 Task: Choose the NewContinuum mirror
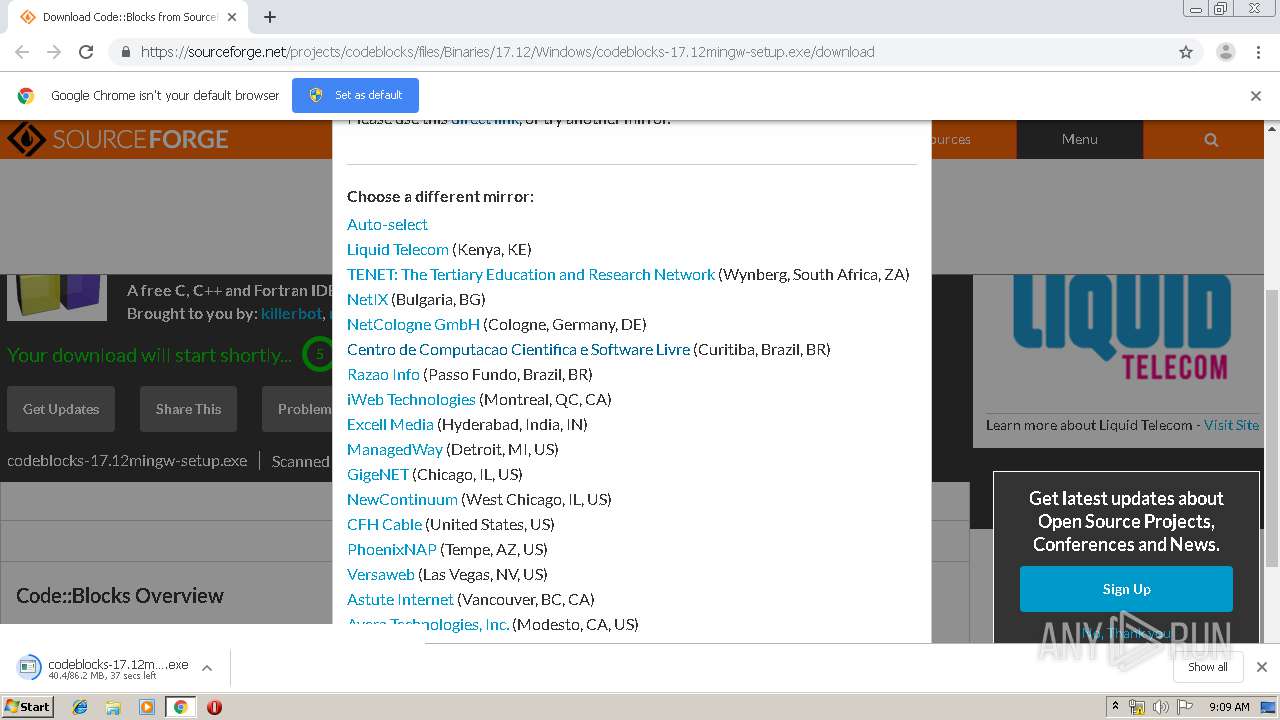[x=402, y=499]
